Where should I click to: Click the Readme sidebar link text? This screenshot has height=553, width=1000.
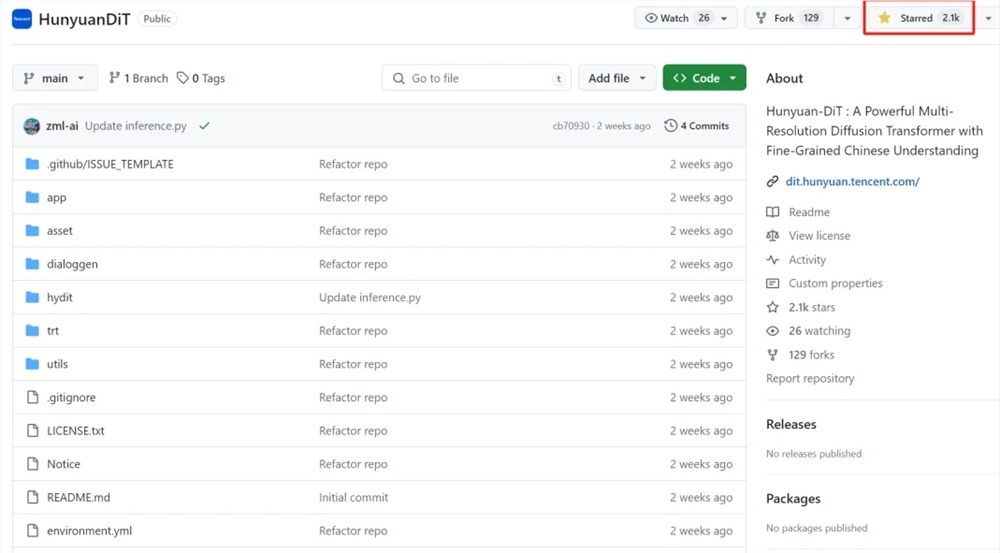click(809, 212)
